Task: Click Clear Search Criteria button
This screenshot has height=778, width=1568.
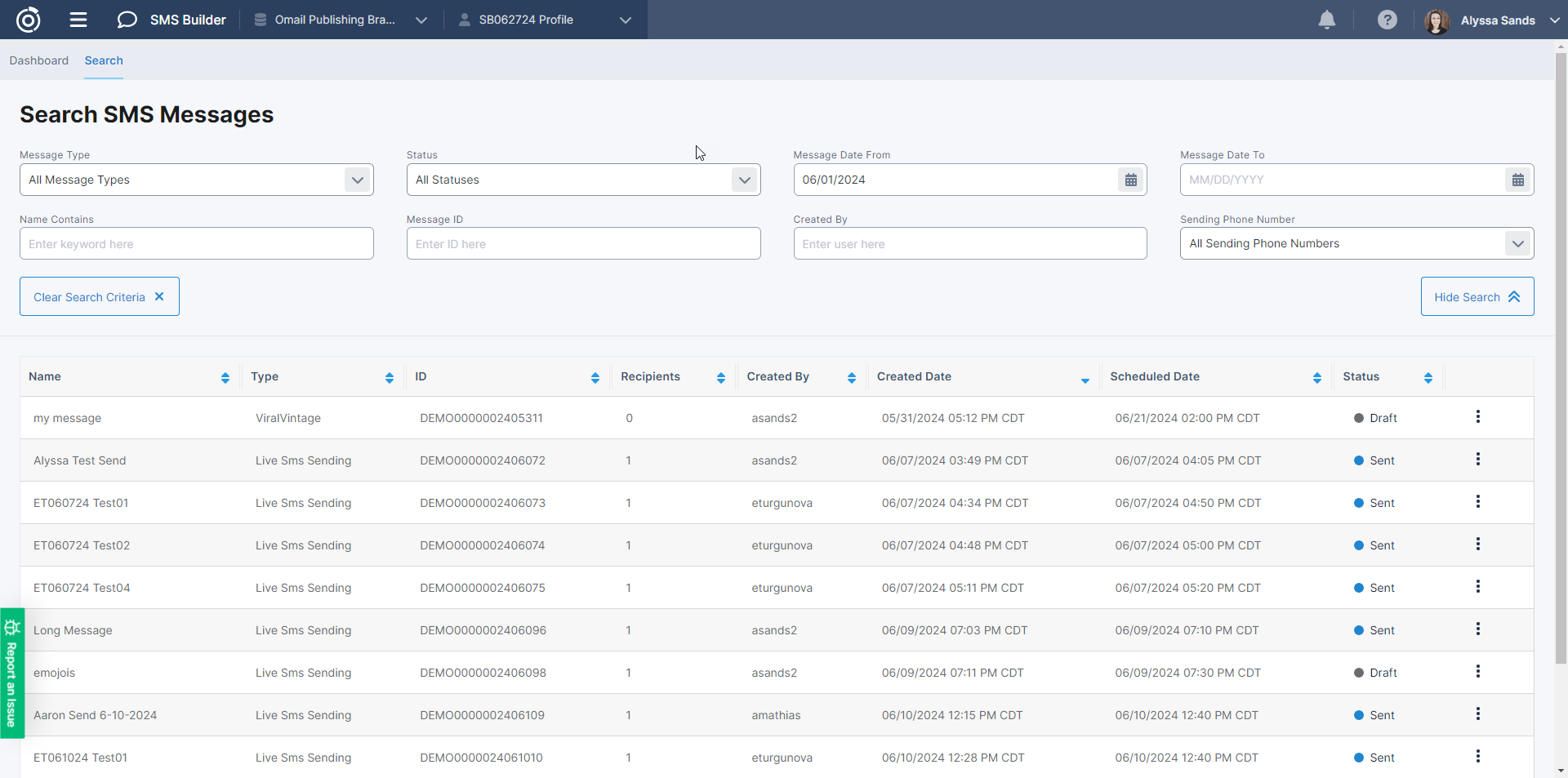Action: click(x=100, y=297)
